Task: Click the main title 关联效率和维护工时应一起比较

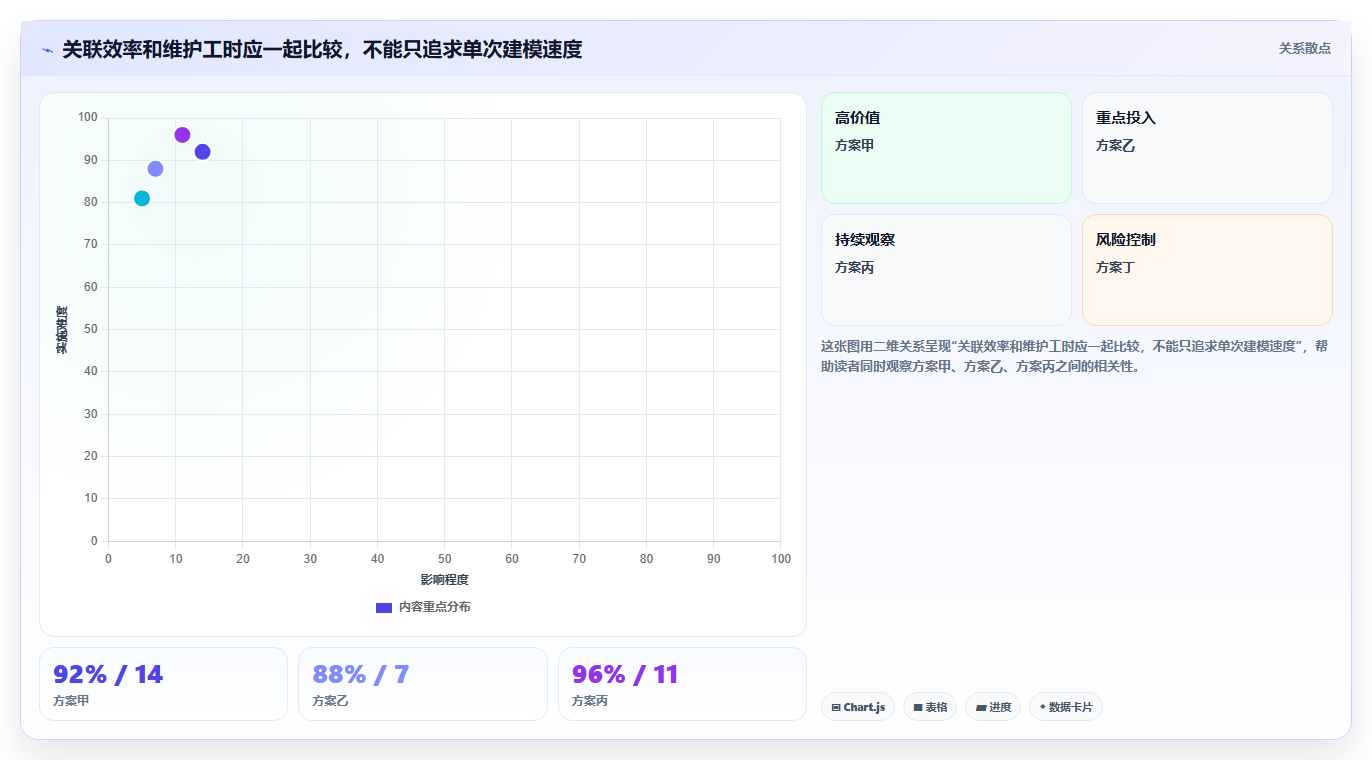Action: (322, 49)
